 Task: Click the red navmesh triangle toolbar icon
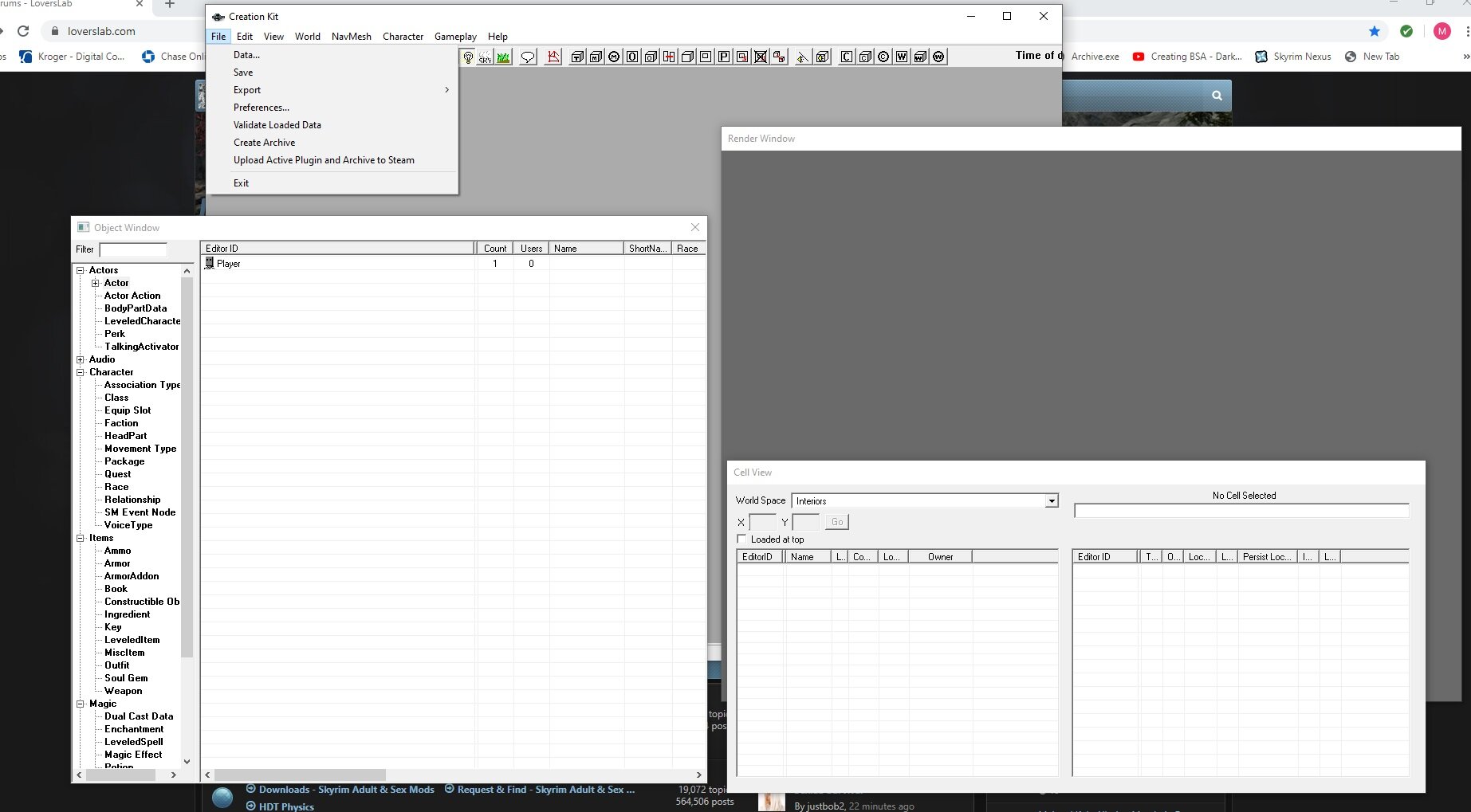[553, 57]
